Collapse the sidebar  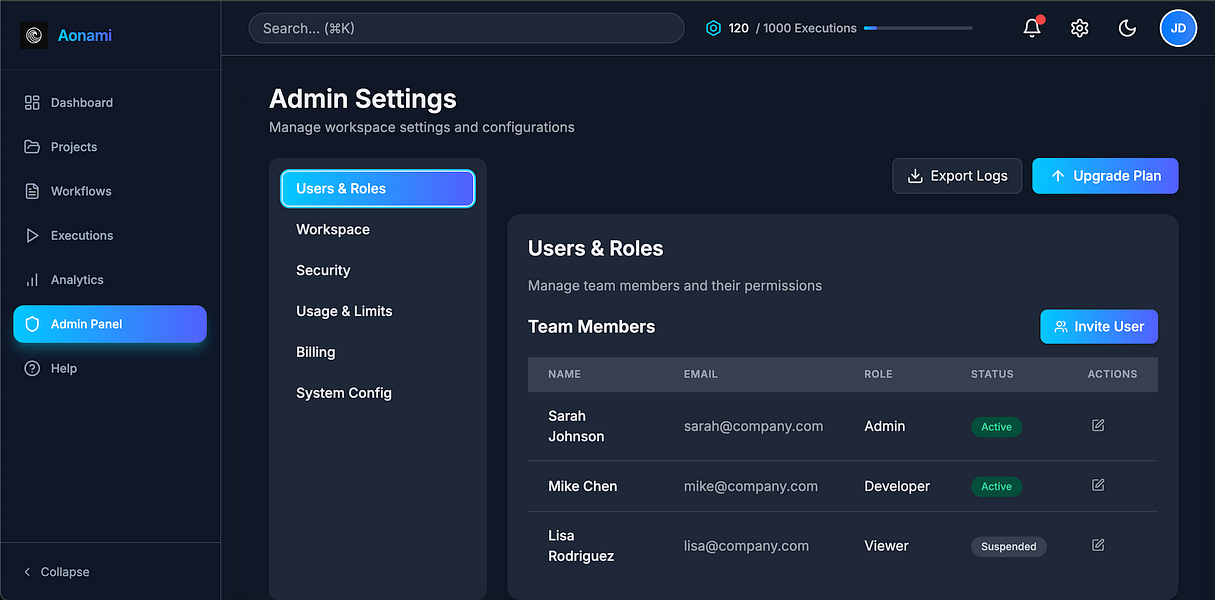pos(57,572)
